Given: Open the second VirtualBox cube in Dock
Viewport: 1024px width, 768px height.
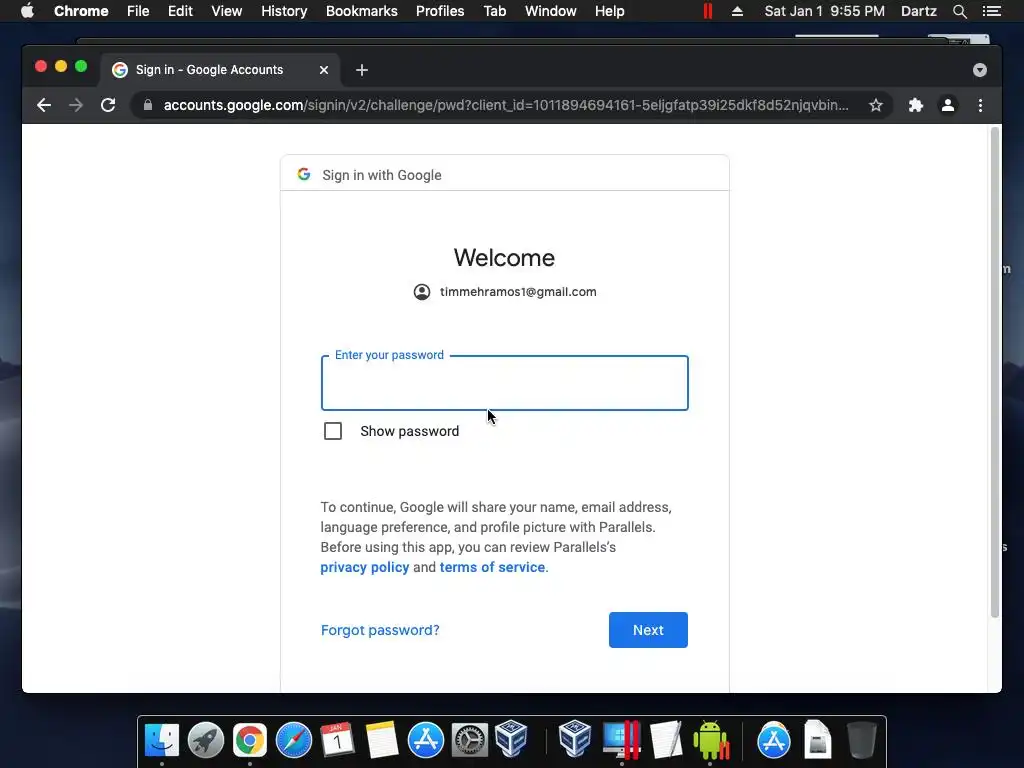Looking at the screenshot, I should tap(575, 739).
